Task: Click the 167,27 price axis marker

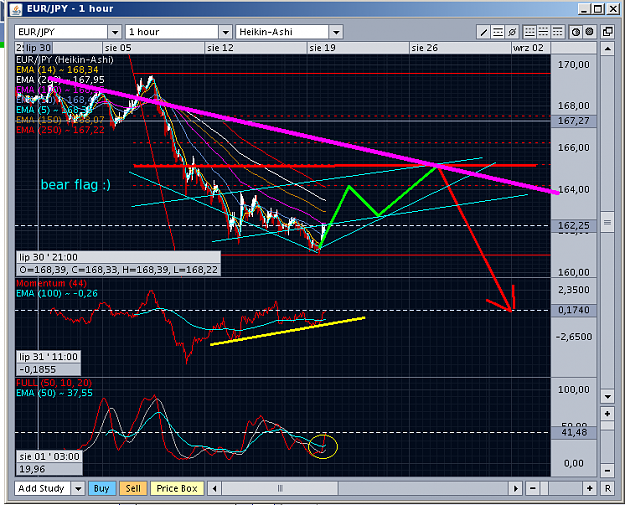Action: pos(574,121)
